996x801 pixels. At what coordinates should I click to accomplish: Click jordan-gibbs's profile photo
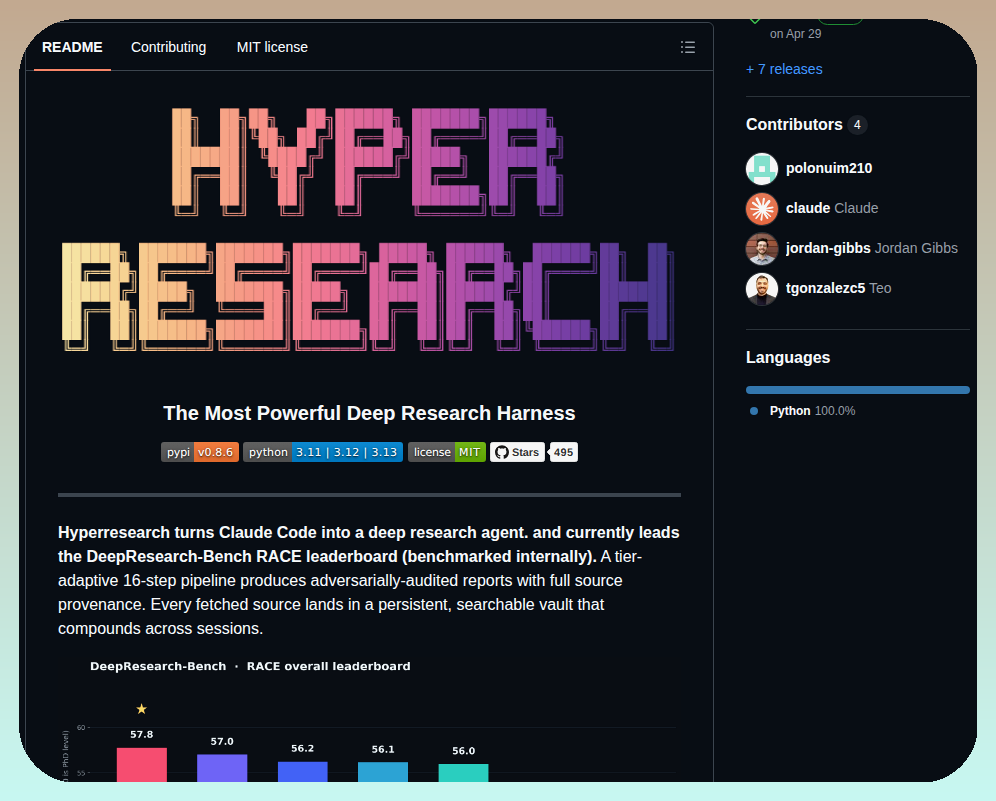click(762, 248)
